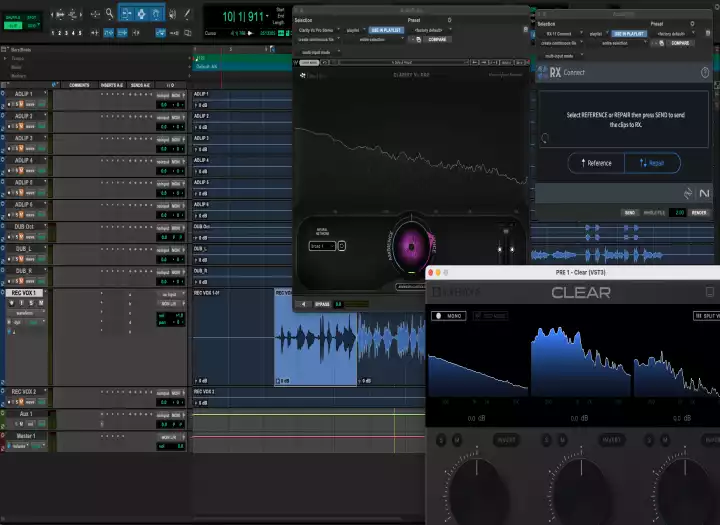The image size is (720, 525).
Task: Select the Trim tool in toolbar
Action: [x=126, y=14]
